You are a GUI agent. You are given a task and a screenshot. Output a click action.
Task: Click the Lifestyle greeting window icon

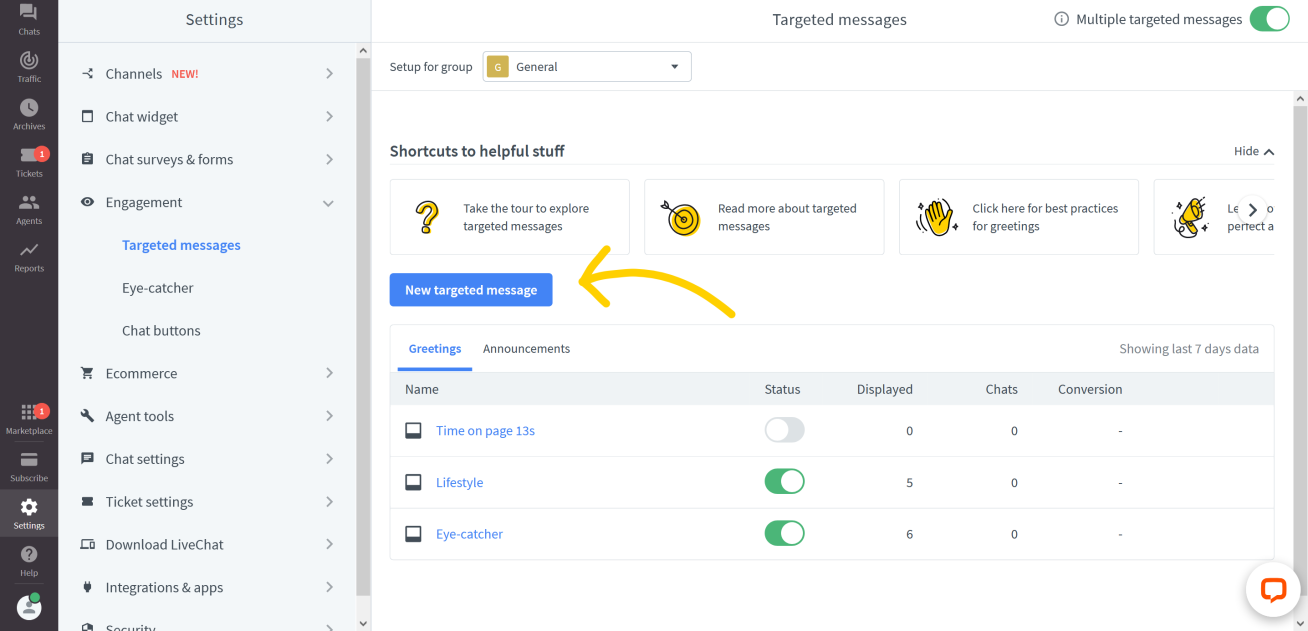click(x=413, y=482)
